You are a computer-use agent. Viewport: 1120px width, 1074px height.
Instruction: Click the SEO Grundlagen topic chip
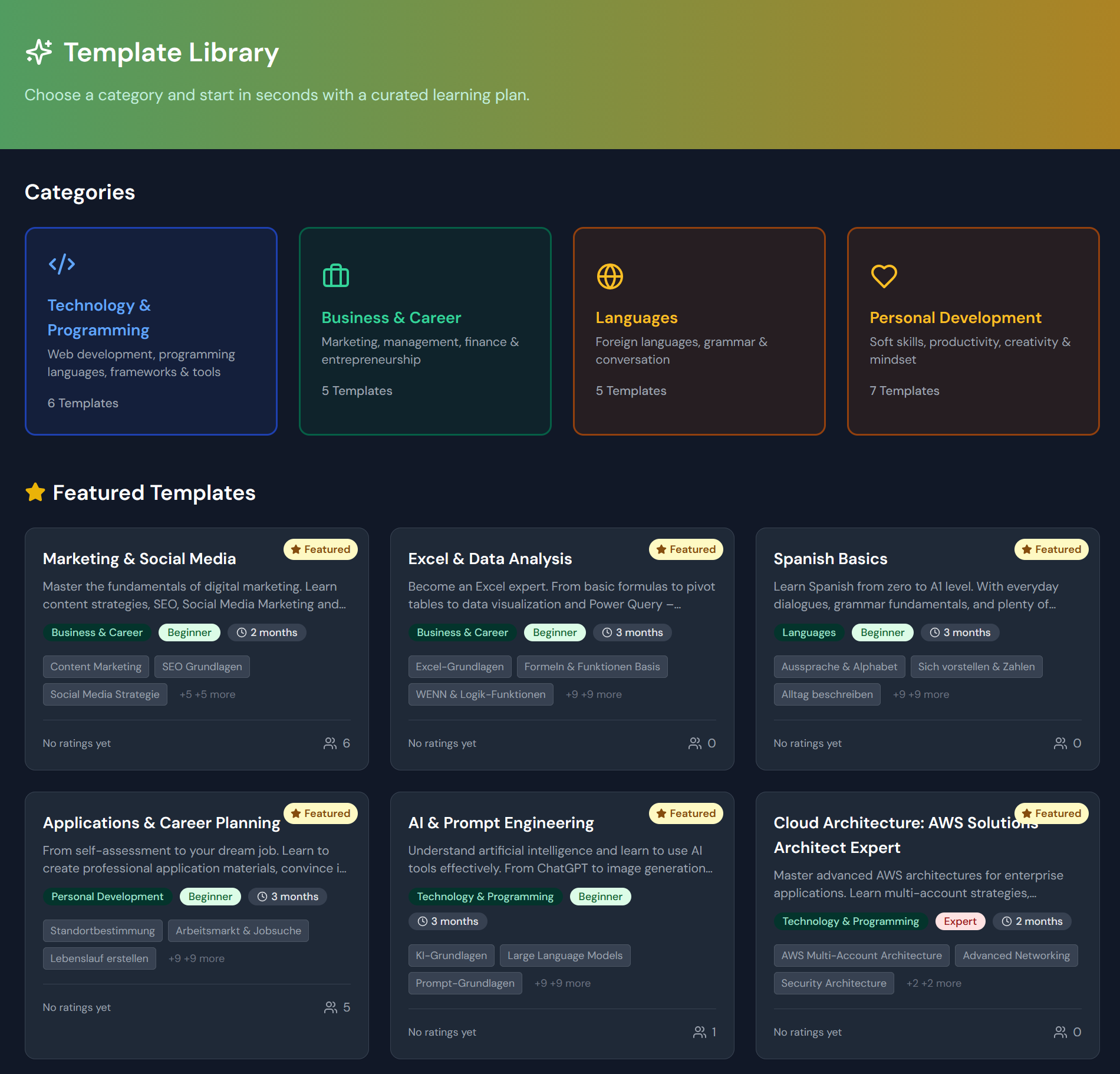pyautogui.click(x=202, y=667)
